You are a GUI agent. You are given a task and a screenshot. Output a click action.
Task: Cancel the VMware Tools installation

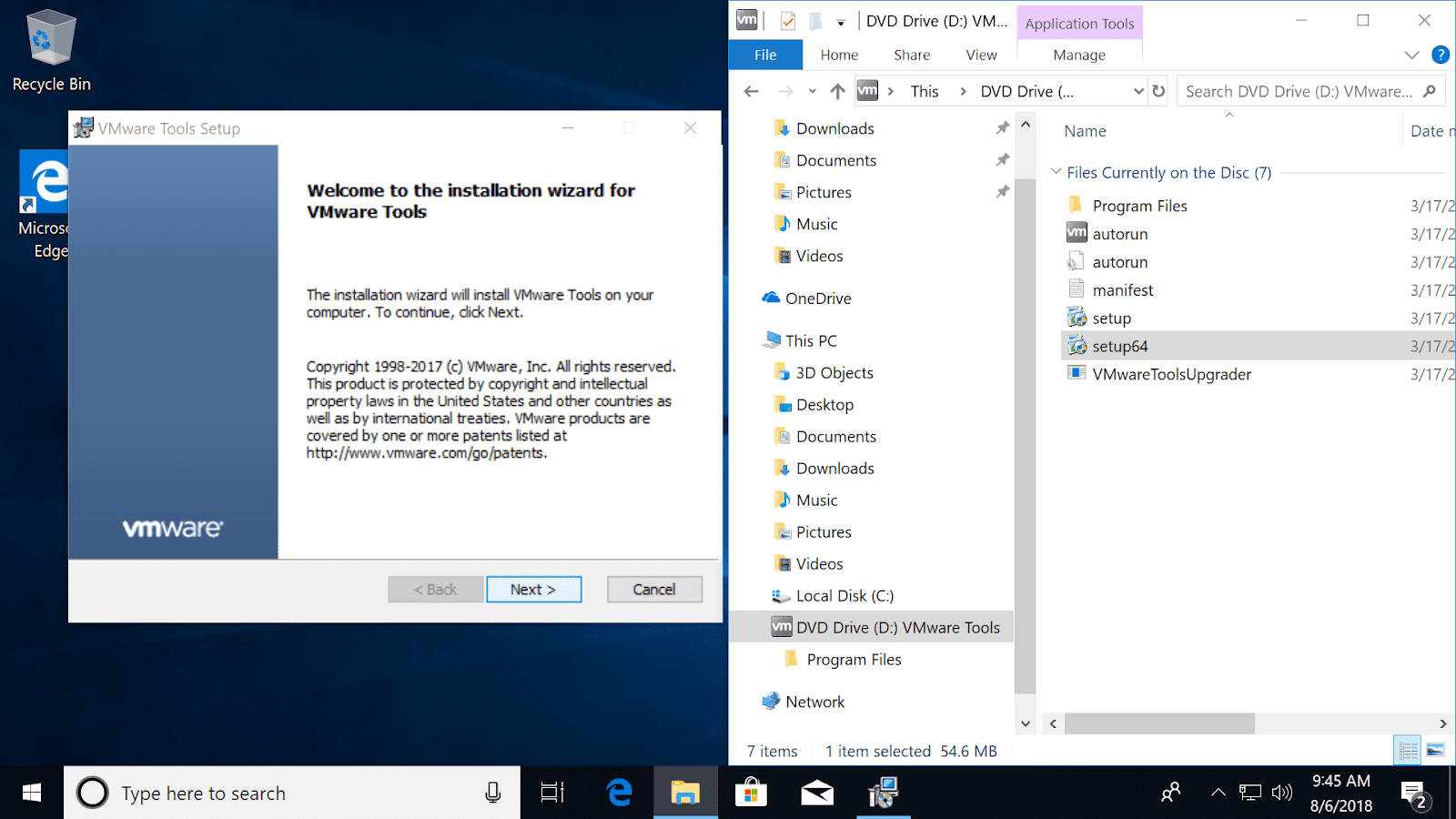click(654, 589)
